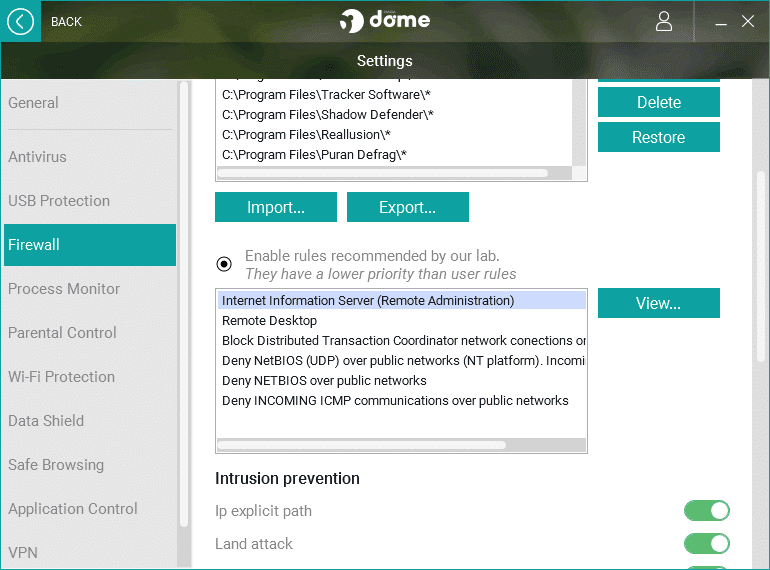Select Block Distributed Transaction Coordinator rule
770x570 pixels.
[402, 341]
